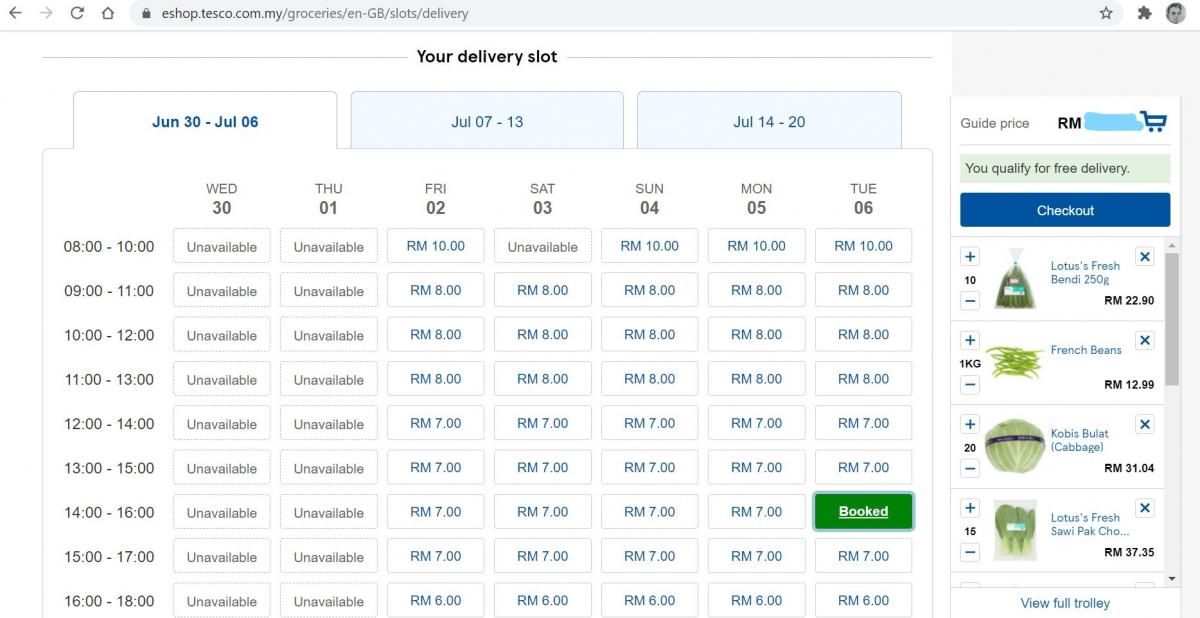The width and height of the screenshot is (1200, 618).
Task: Decrease French Beans quantity
Action: click(x=970, y=384)
